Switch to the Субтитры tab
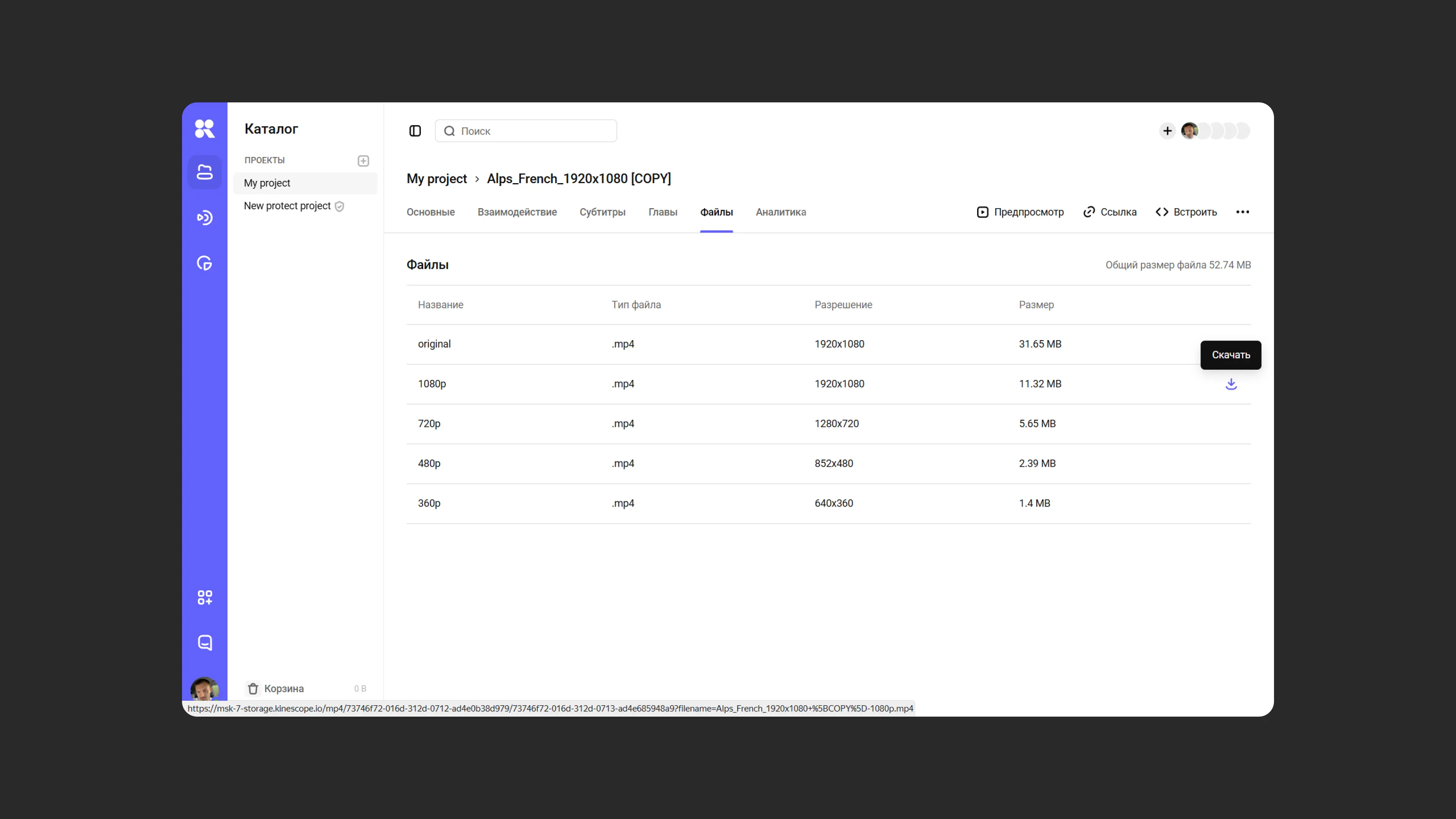 tap(602, 212)
